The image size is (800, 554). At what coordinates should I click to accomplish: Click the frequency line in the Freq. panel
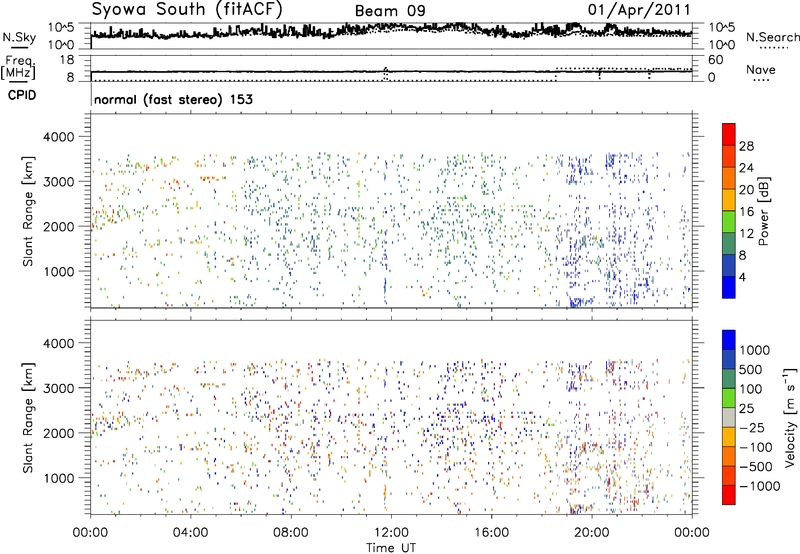(391, 71)
